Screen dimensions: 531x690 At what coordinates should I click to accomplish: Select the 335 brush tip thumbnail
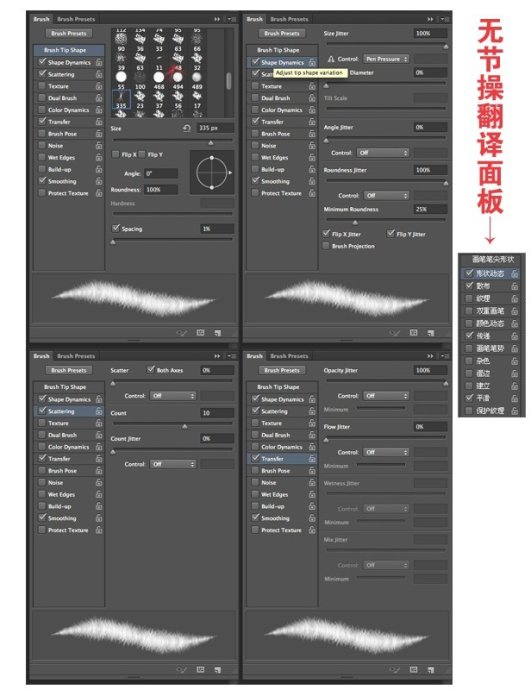121,99
